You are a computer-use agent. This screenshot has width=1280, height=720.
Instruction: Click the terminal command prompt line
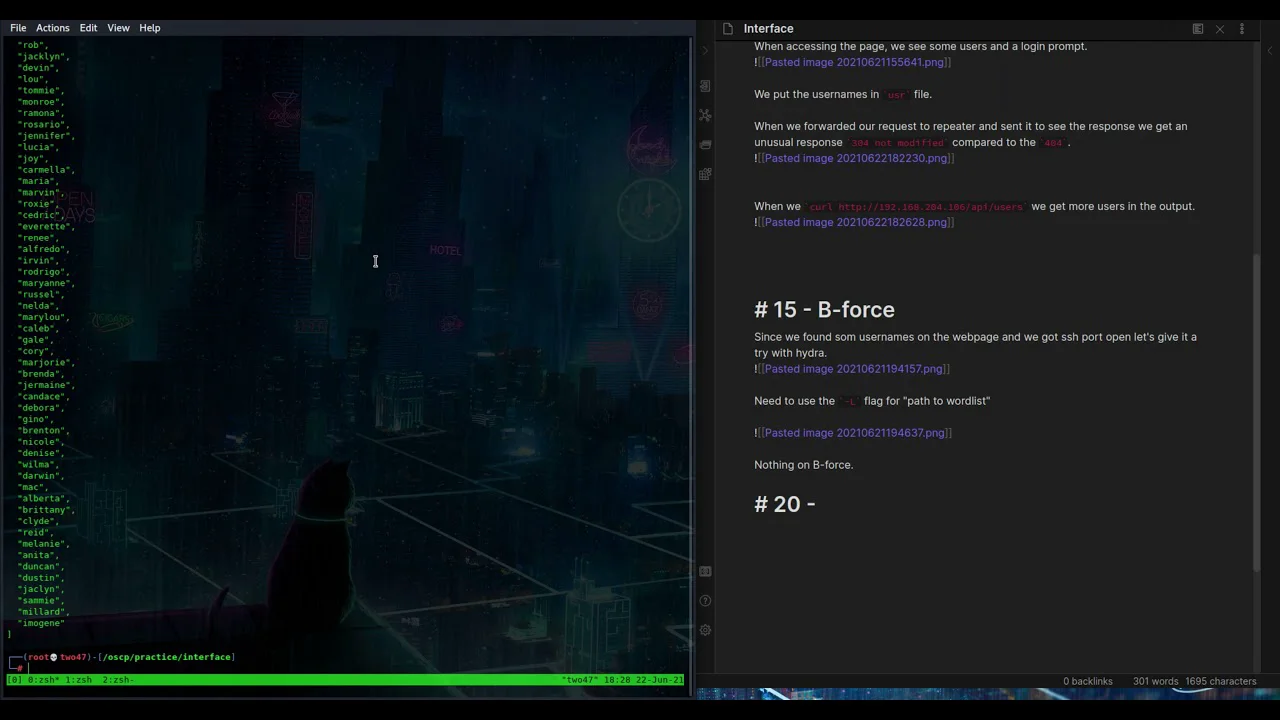tap(120, 667)
